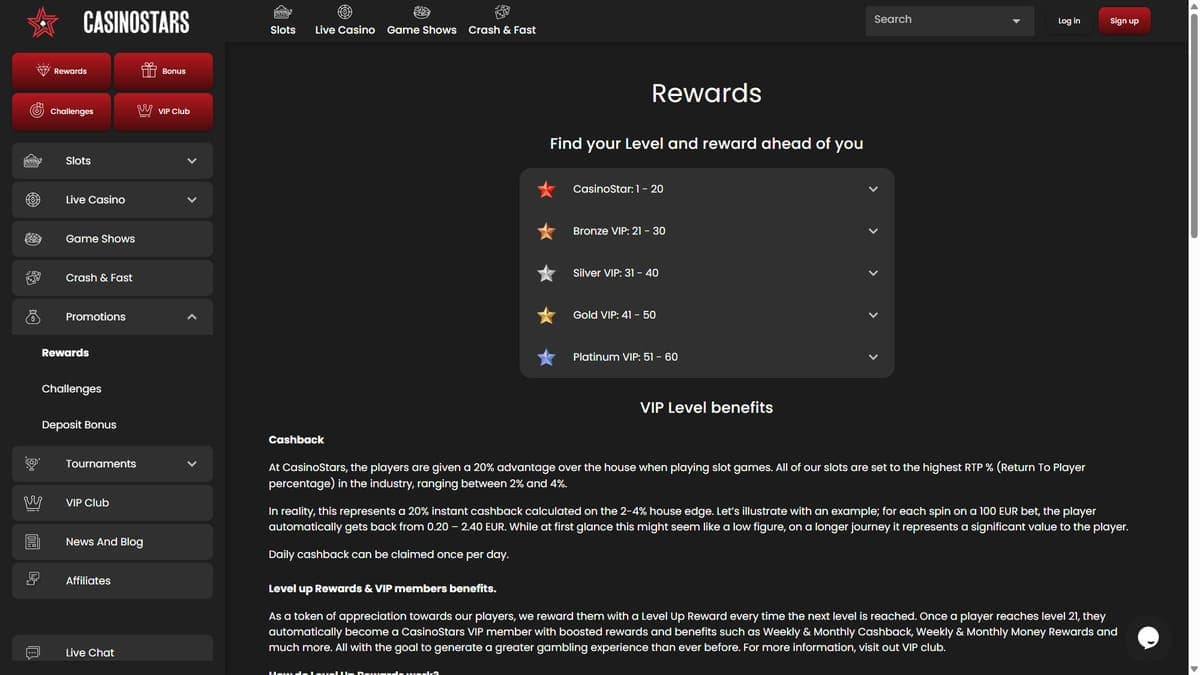Click the red Bonus button

(x=163, y=71)
